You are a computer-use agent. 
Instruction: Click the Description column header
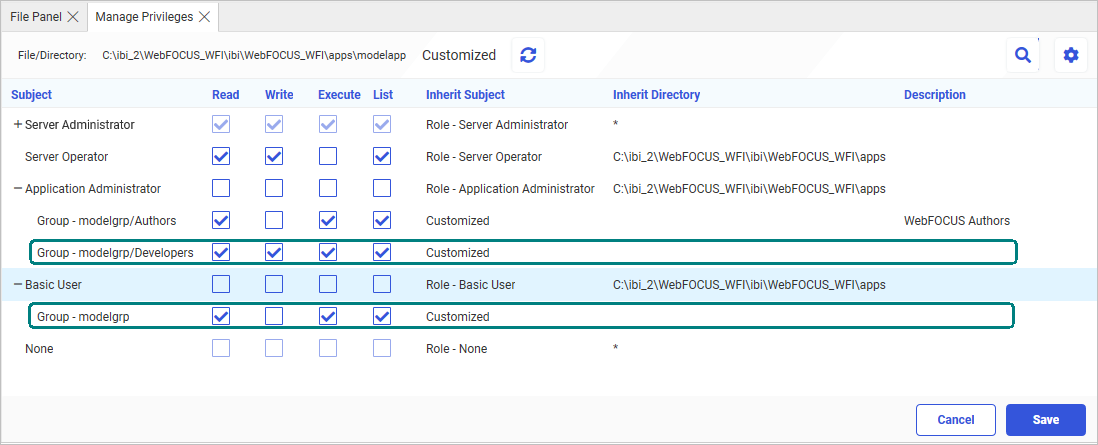pyautogui.click(x=935, y=95)
